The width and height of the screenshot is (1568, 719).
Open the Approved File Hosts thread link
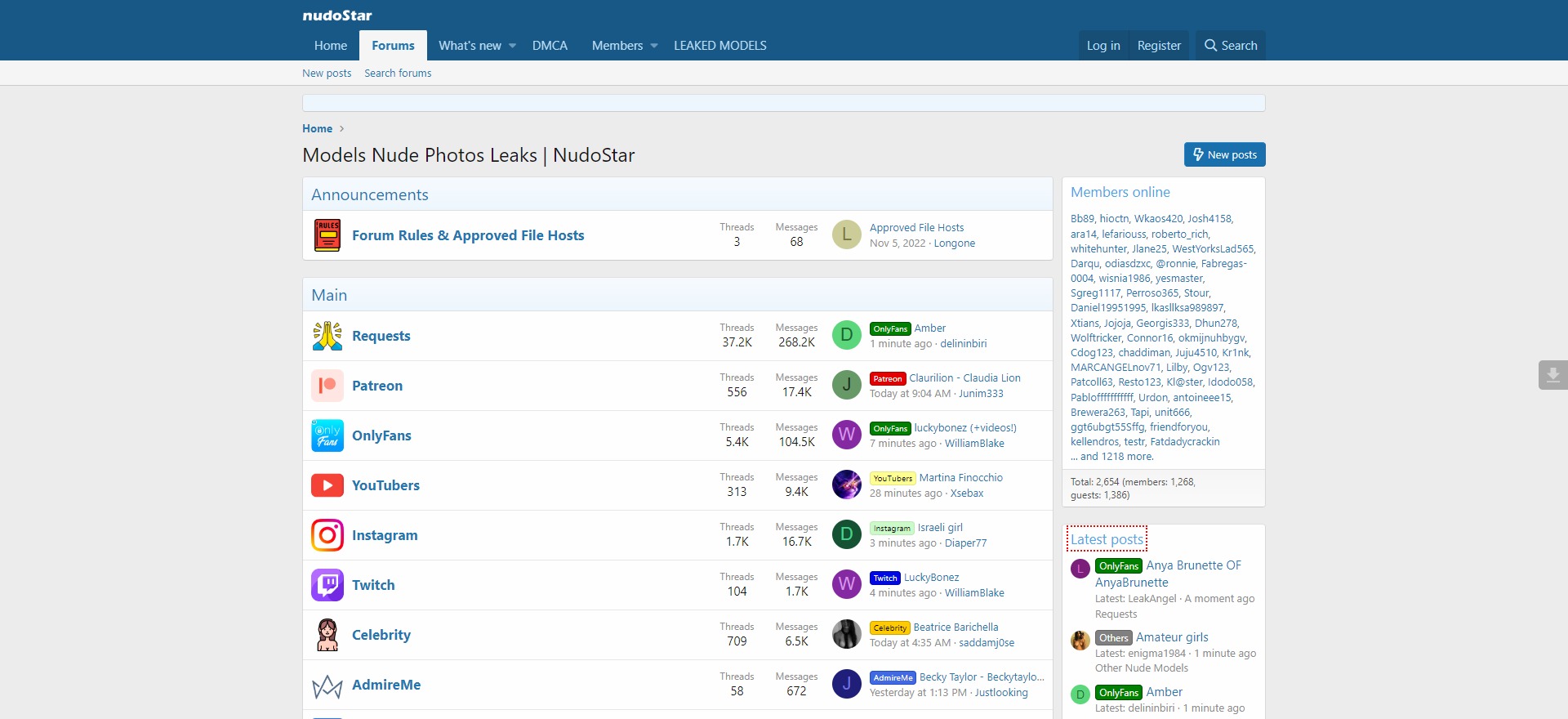pos(916,228)
